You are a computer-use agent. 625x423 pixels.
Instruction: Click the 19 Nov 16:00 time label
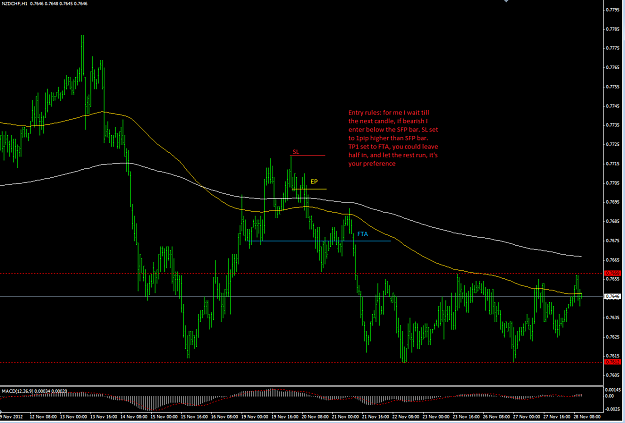pos(284,417)
